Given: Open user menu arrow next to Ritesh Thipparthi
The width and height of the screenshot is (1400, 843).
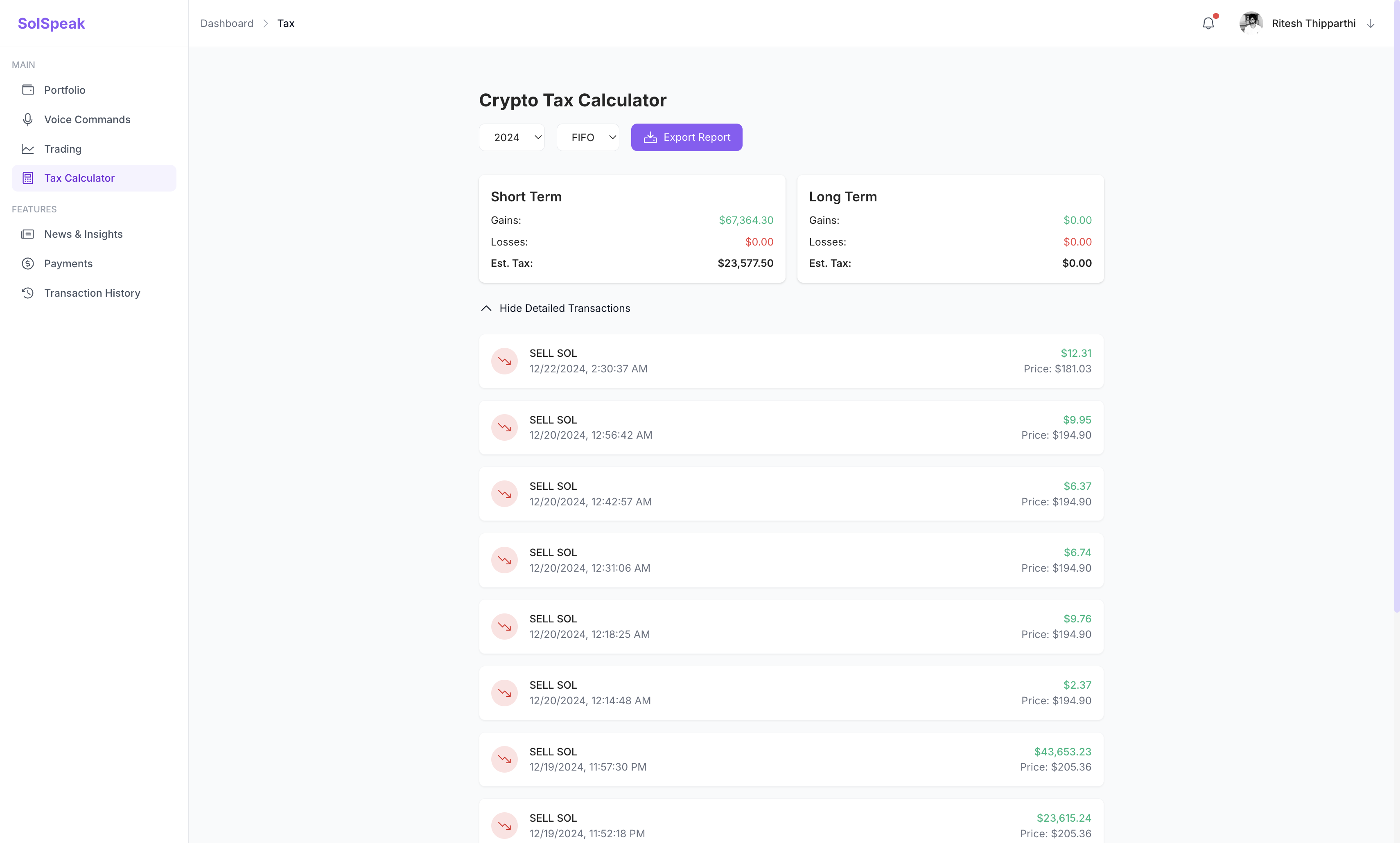Looking at the screenshot, I should tap(1371, 24).
